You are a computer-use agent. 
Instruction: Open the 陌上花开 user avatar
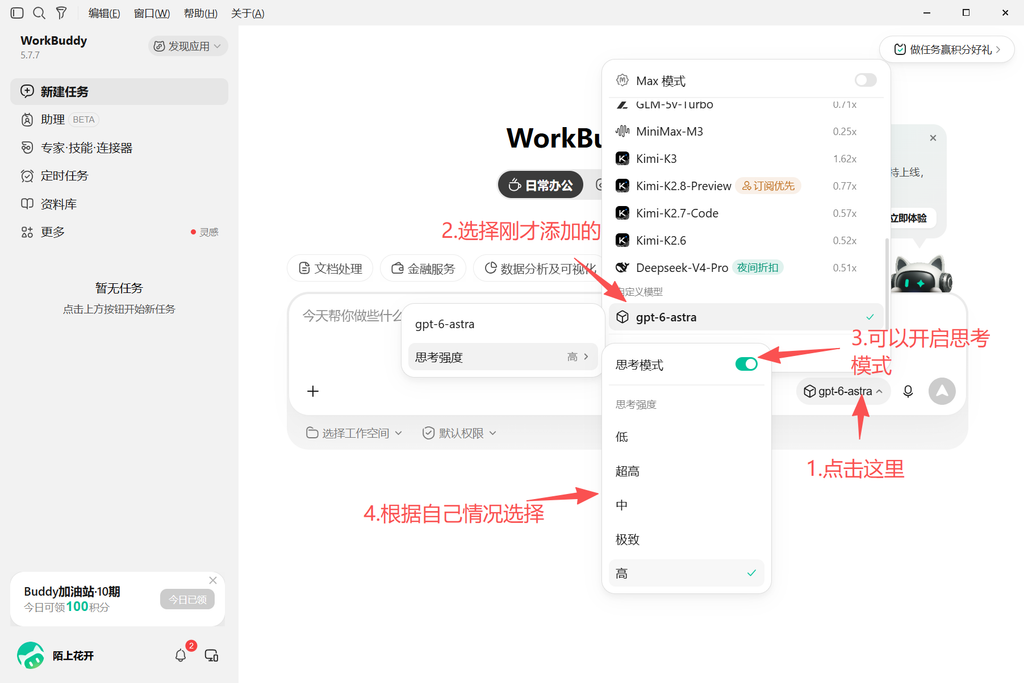coord(30,656)
